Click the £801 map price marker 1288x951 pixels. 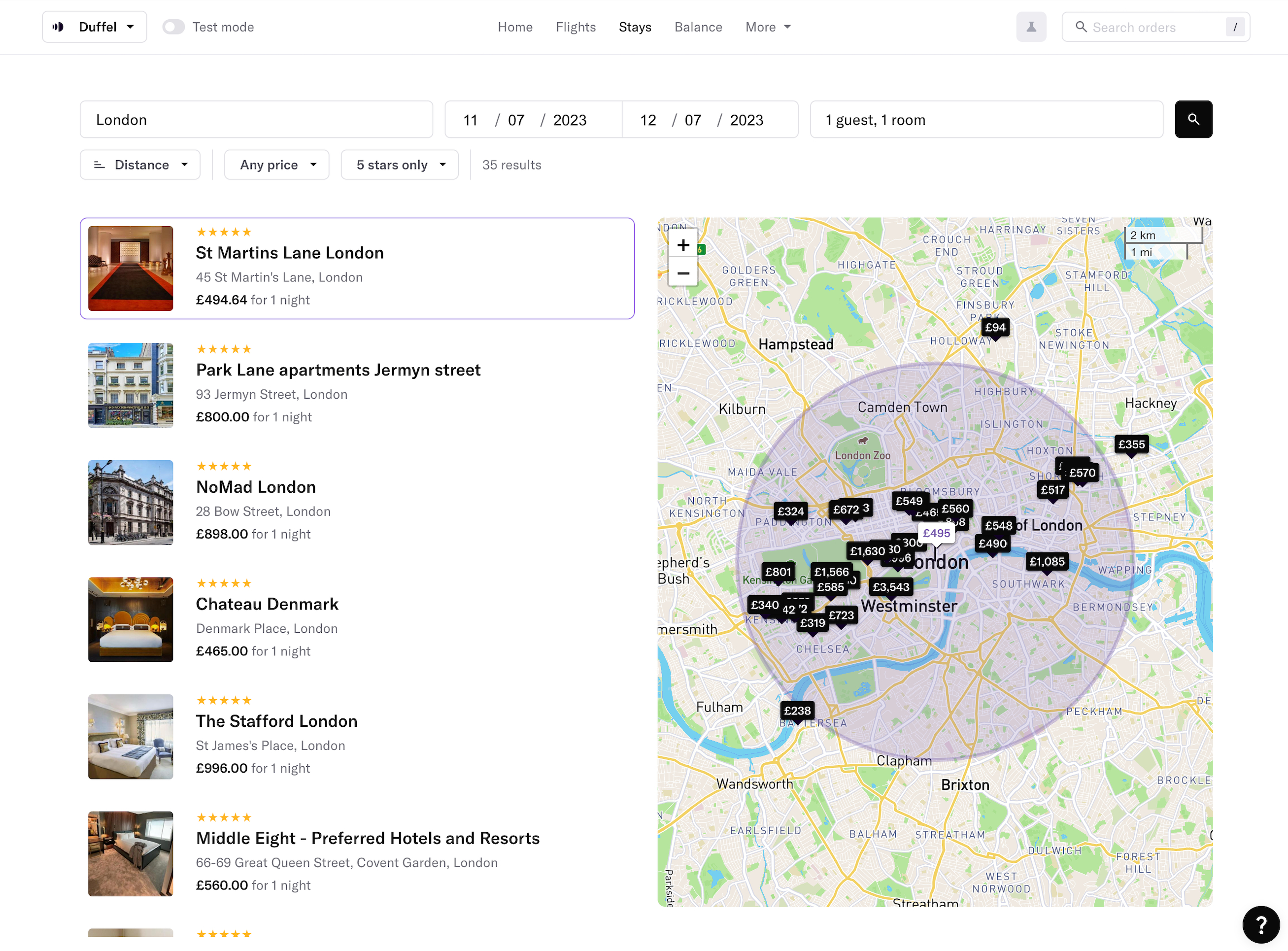tap(778, 572)
